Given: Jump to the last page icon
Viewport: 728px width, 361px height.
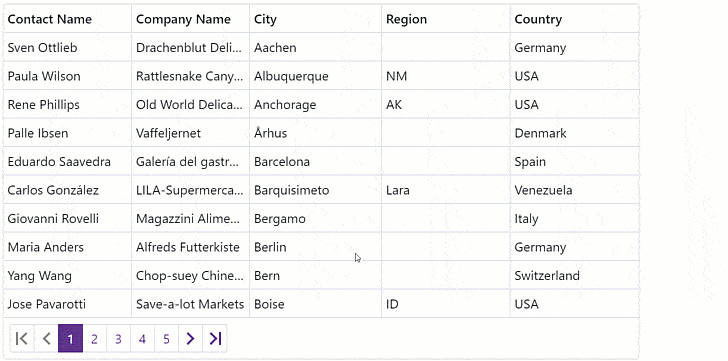Looking at the screenshot, I should click(x=214, y=339).
